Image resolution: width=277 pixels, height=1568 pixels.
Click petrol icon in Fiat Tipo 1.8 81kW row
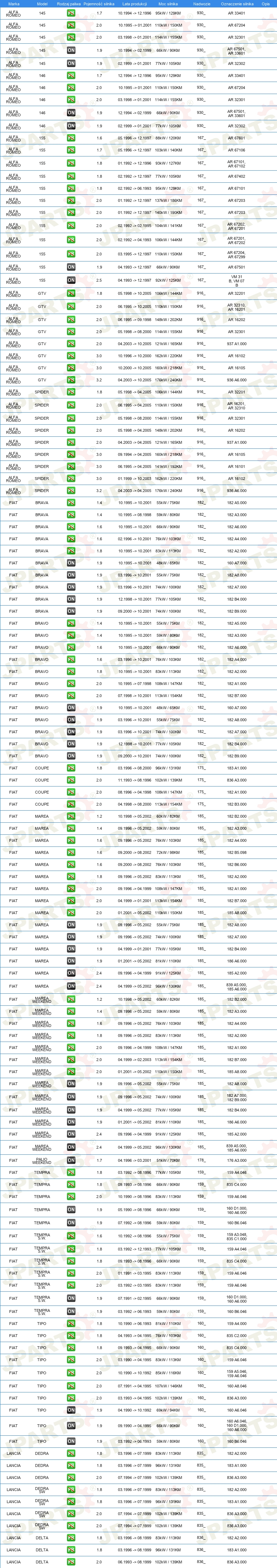point(71,1324)
